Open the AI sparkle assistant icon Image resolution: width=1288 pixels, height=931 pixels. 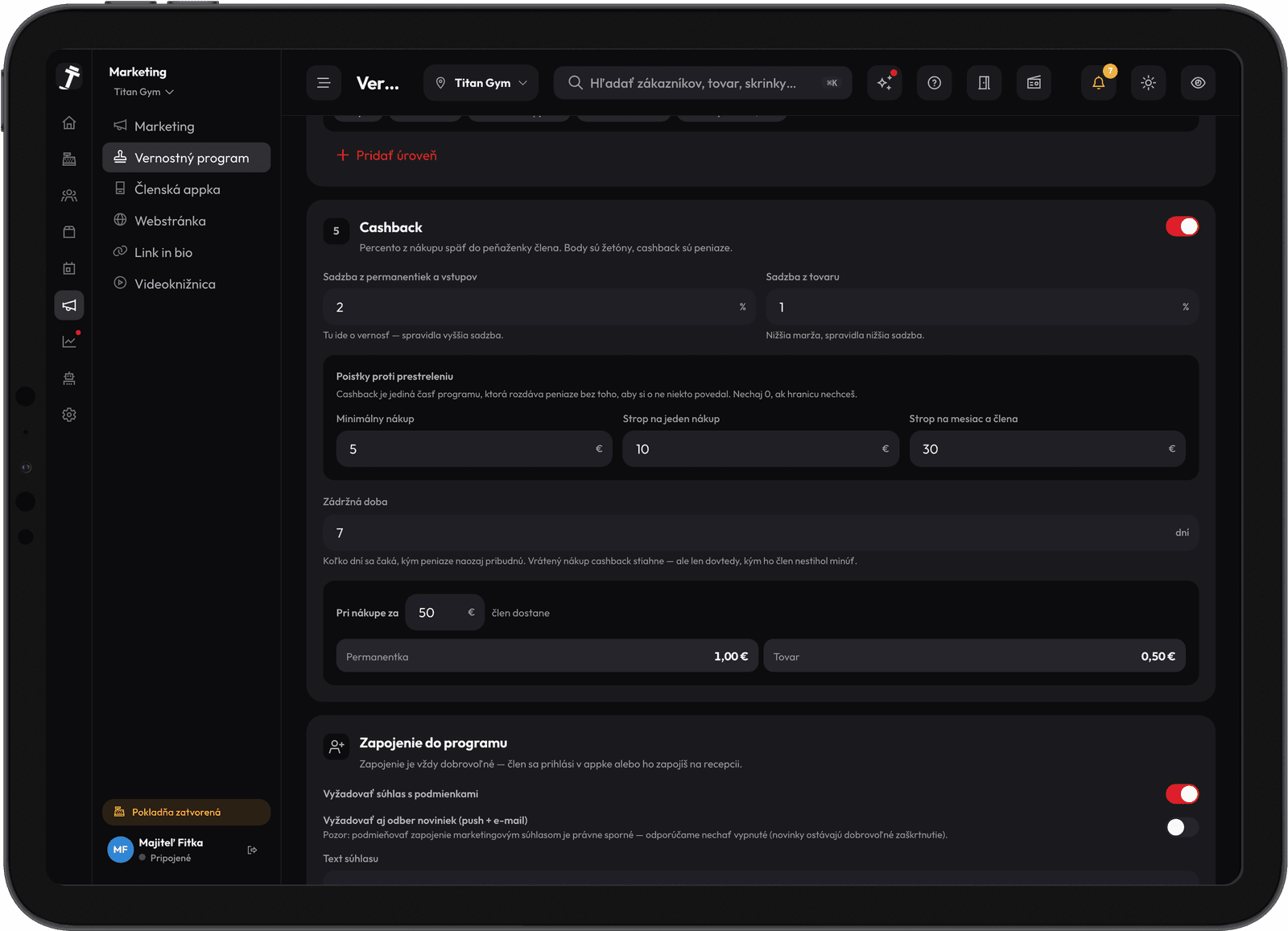click(885, 83)
